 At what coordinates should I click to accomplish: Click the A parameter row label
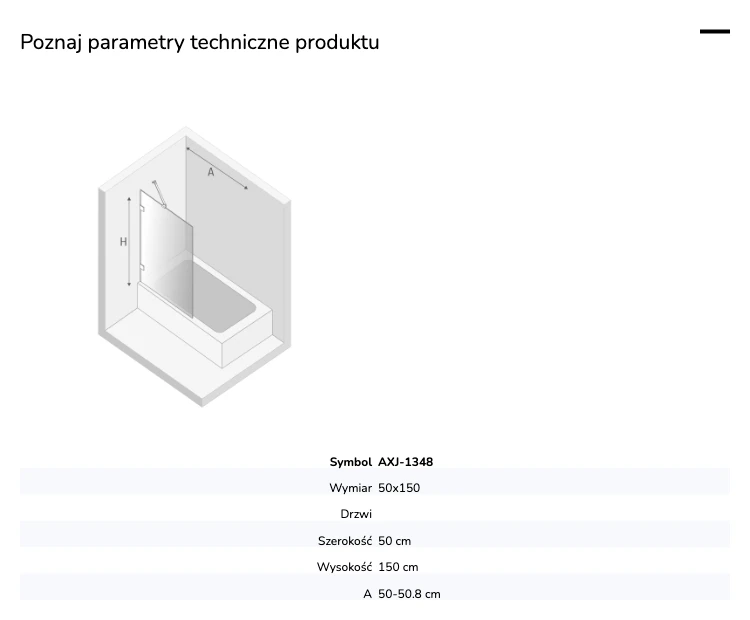coord(367,594)
